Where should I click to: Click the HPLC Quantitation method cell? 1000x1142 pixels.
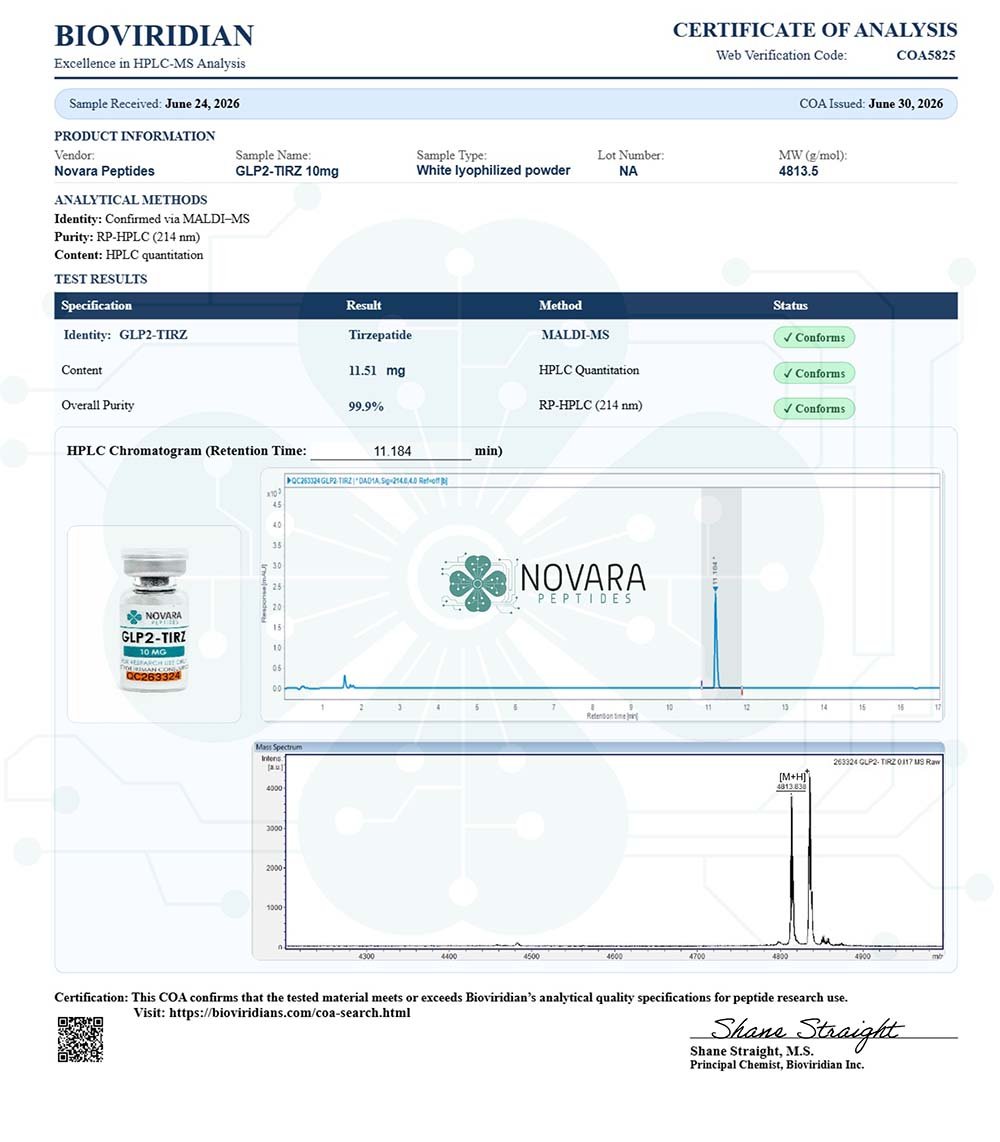[x=588, y=370]
